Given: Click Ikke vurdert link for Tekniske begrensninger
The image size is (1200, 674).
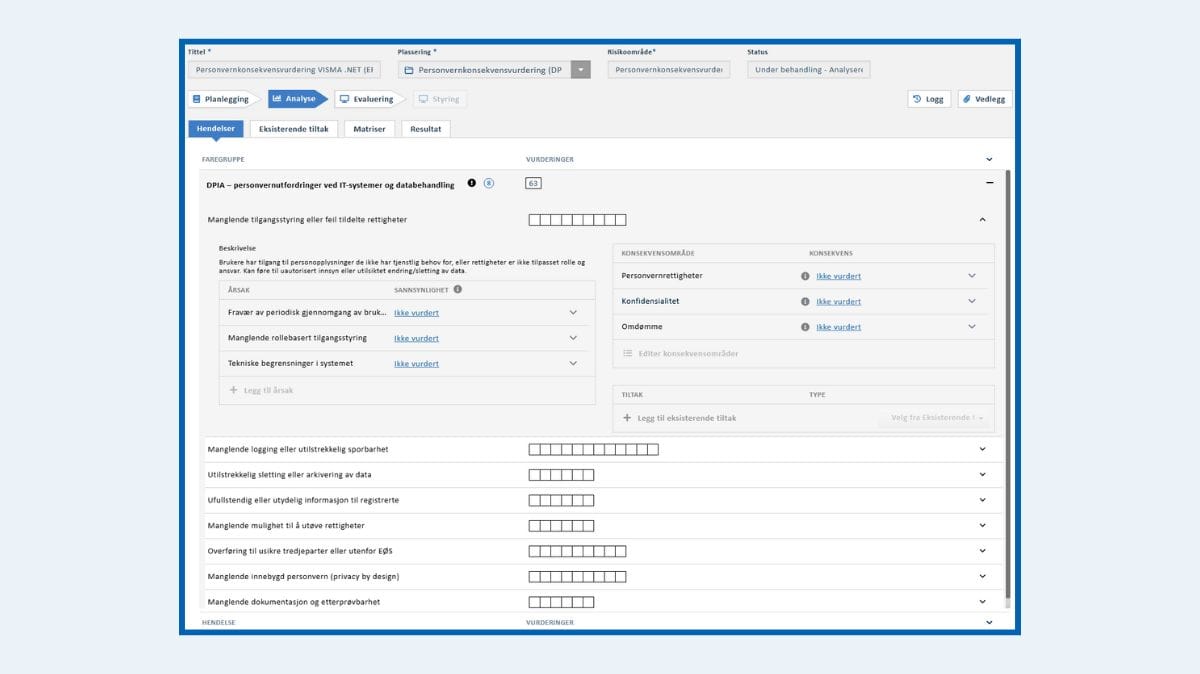Looking at the screenshot, I should (416, 364).
